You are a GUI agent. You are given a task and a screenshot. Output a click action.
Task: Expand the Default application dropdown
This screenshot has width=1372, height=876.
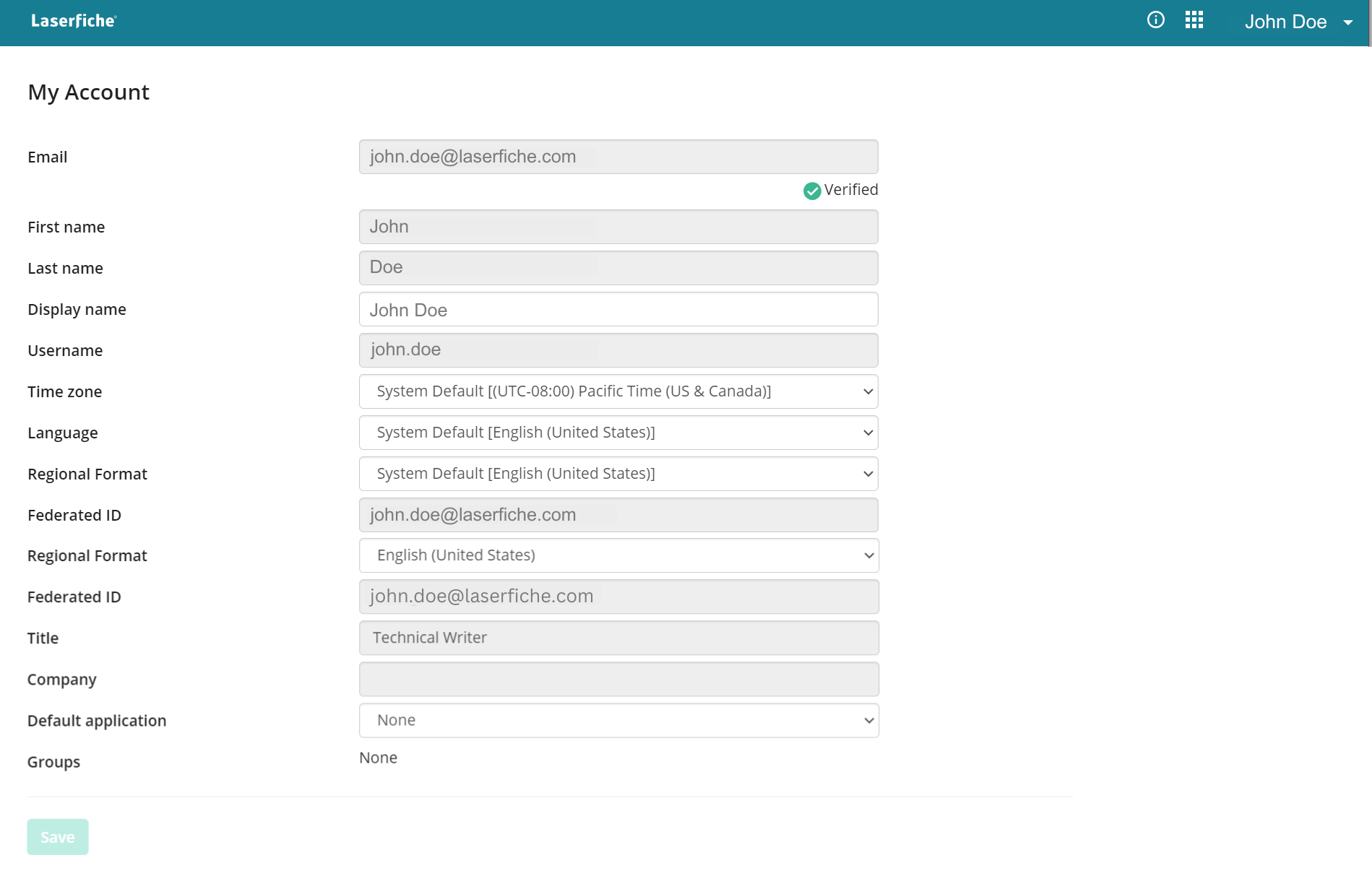click(618, 720)
